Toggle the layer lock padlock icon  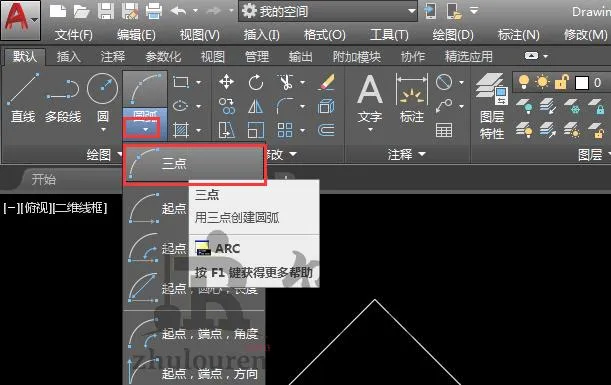pyautogui.click(x=562, y=82)
